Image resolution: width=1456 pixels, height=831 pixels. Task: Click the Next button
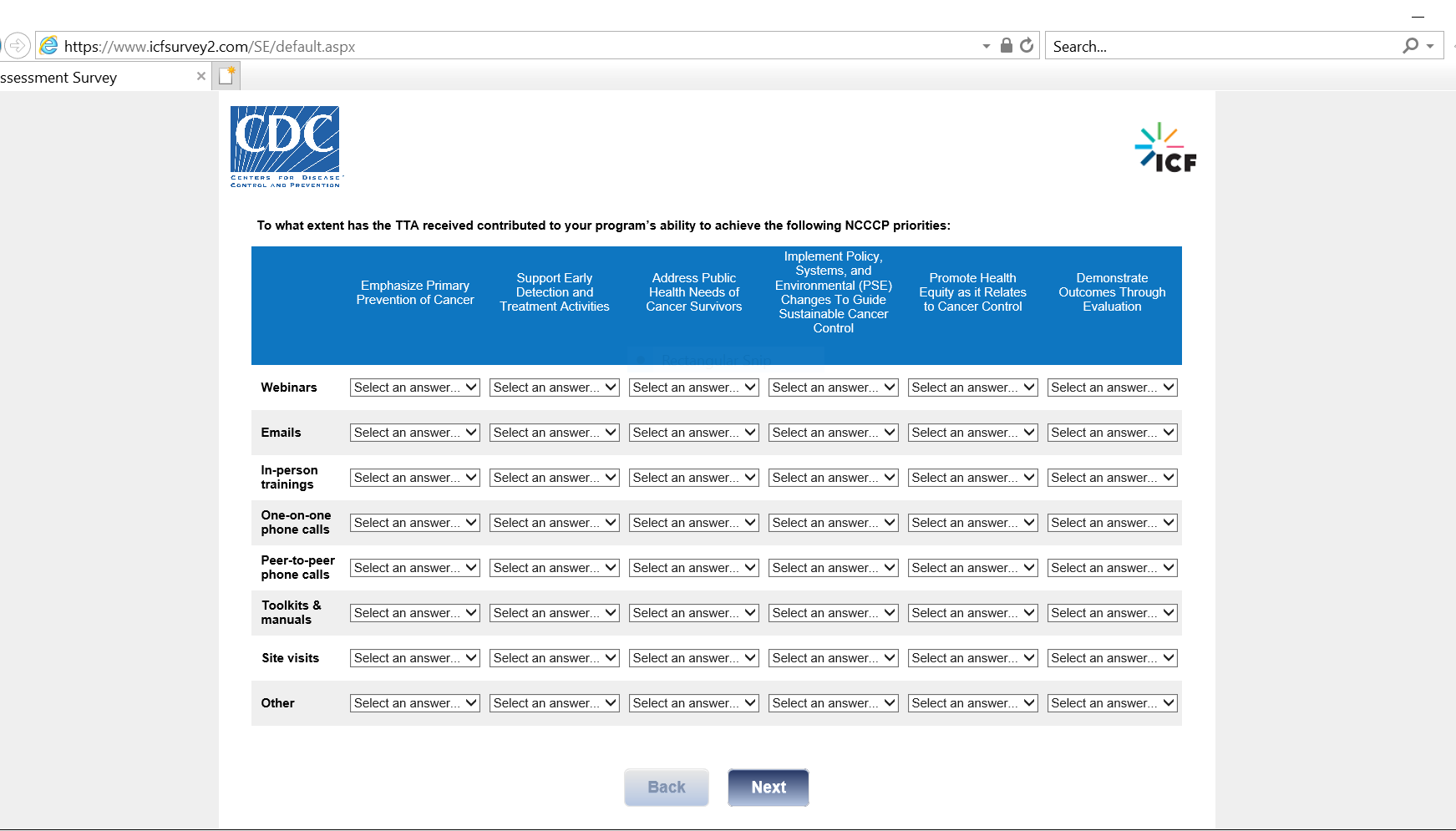coord(769,787)
